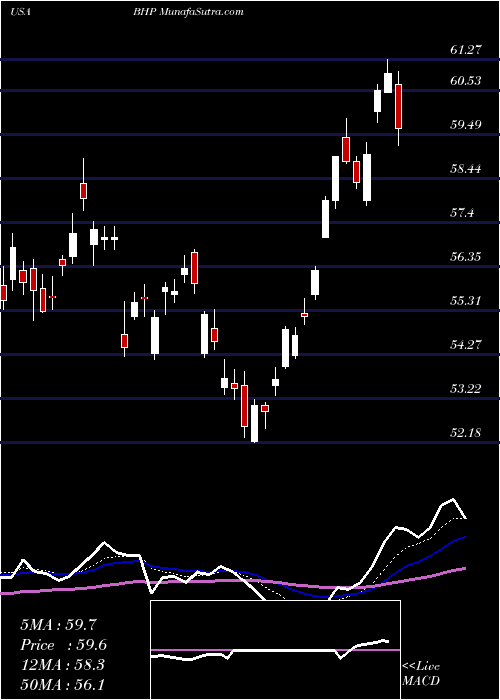Click the 53.22 price level label
This screenshot has width=500, height=700.
click(x=466, y=388)
